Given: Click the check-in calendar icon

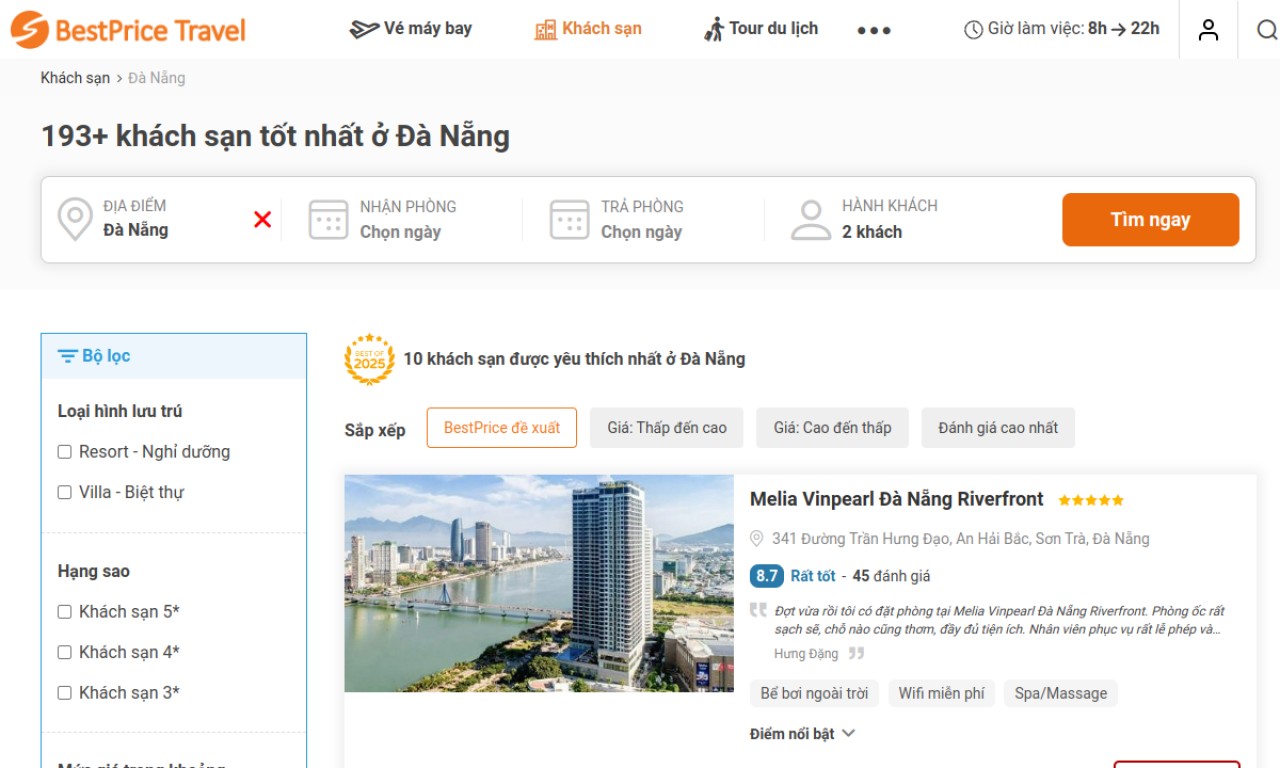Looking at the screenshot, I should (x=328, y=220).
